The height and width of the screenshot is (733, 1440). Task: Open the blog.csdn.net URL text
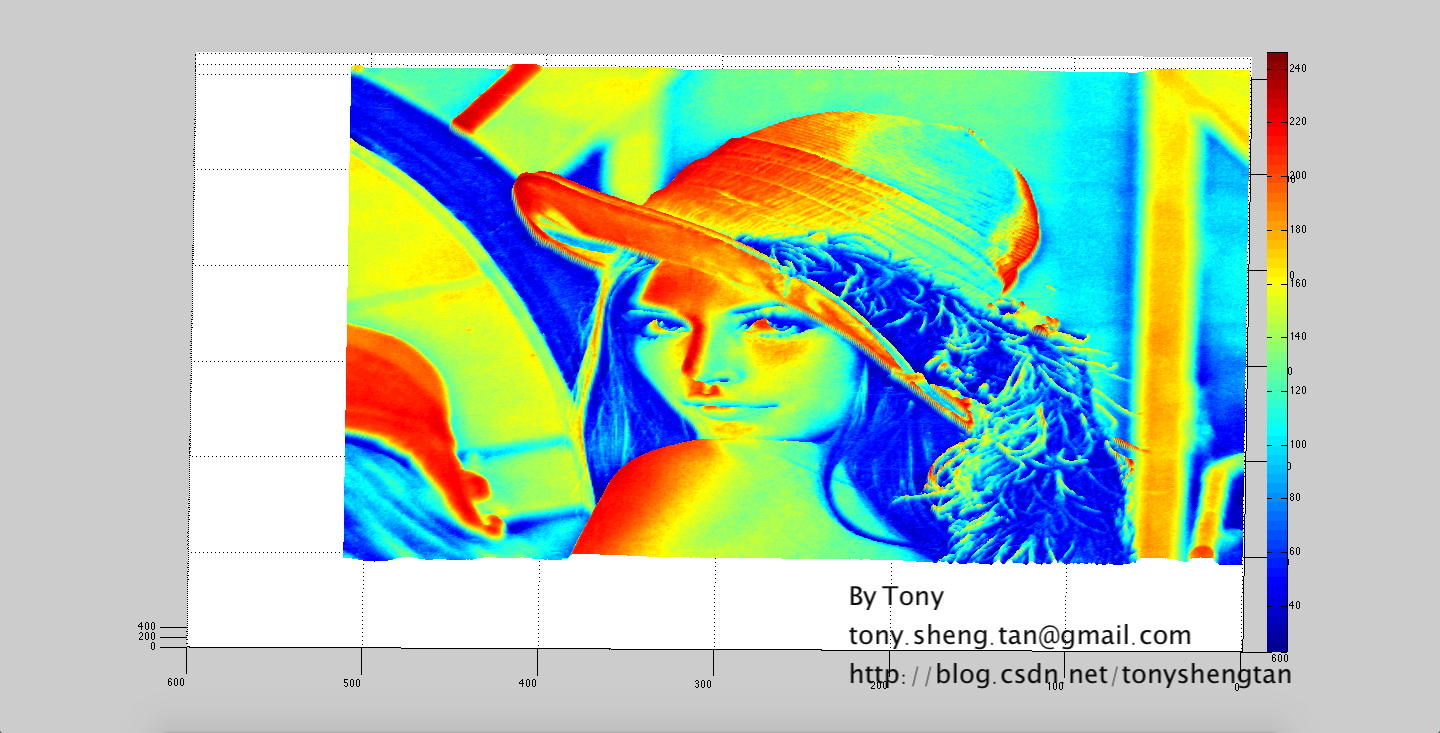pos(1069,675)
